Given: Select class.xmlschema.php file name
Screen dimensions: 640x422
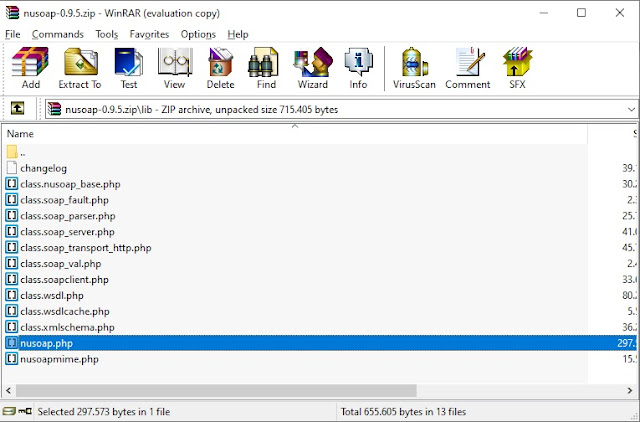Looking at the screenshot, I should (x=67, y=327).
